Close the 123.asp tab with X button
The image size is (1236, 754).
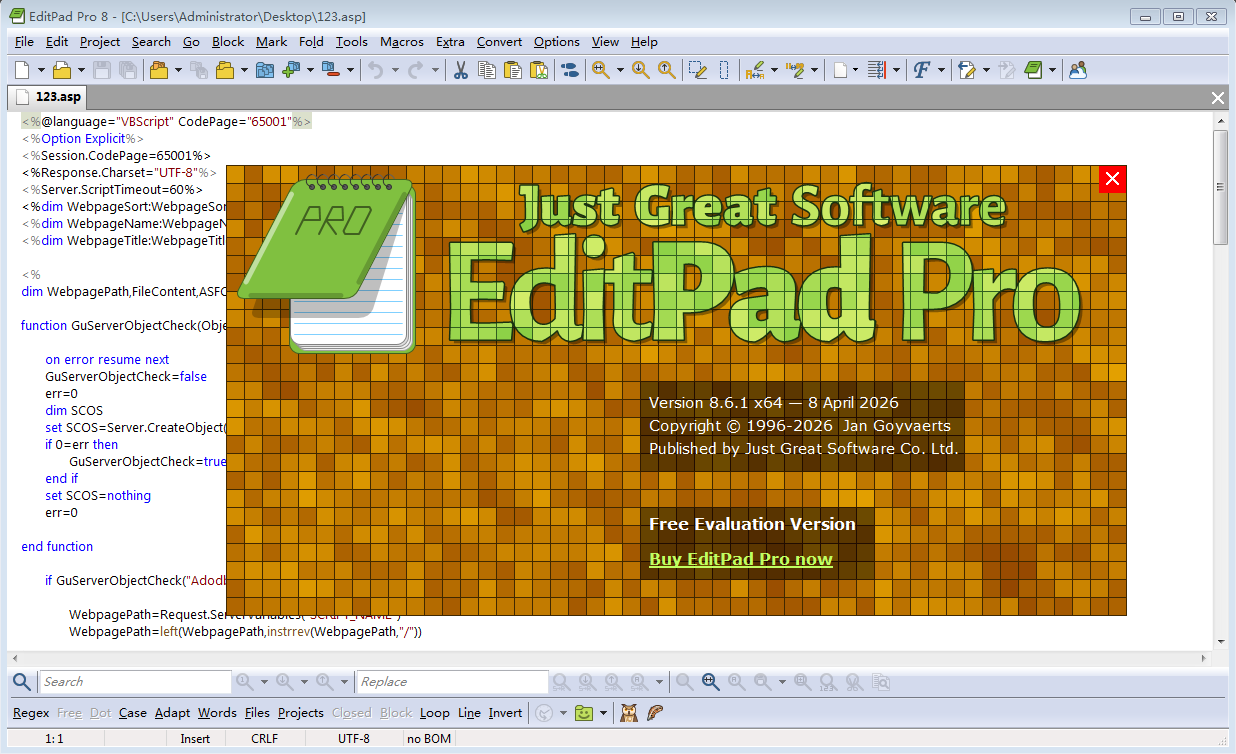pos(1218,98)
